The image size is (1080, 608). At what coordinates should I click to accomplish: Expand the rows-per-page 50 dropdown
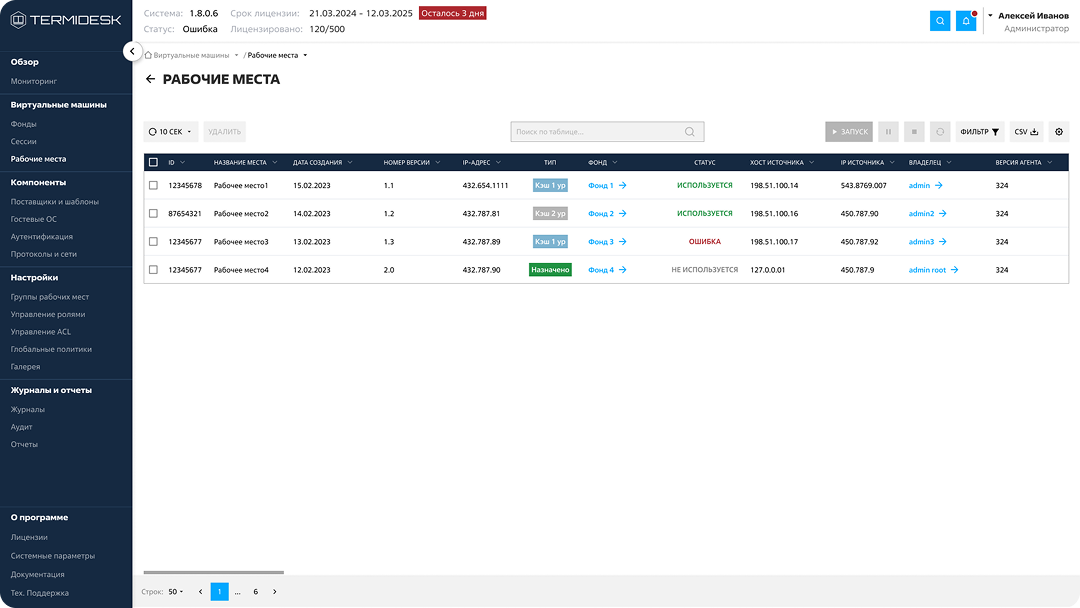pos(177,592)
